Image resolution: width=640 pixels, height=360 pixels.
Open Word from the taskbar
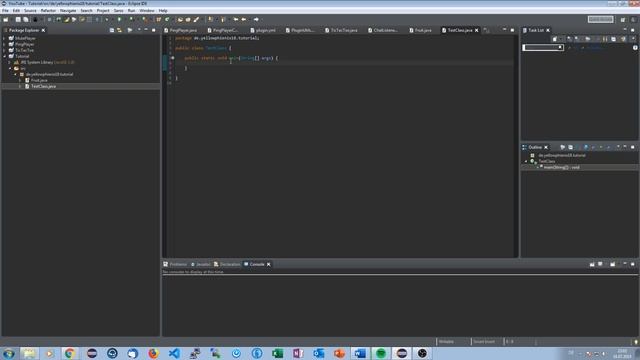[x=360, y=353]
